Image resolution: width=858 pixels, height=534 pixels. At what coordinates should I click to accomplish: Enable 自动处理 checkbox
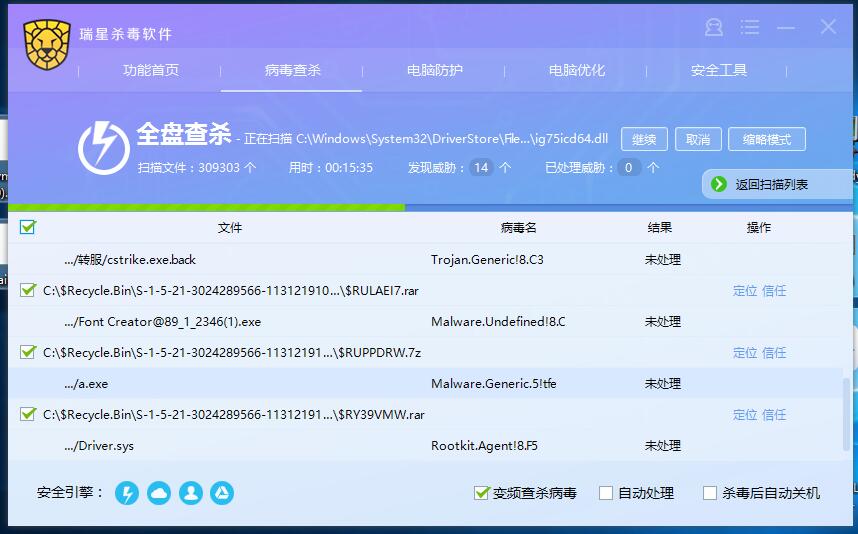tap(606, 493)
